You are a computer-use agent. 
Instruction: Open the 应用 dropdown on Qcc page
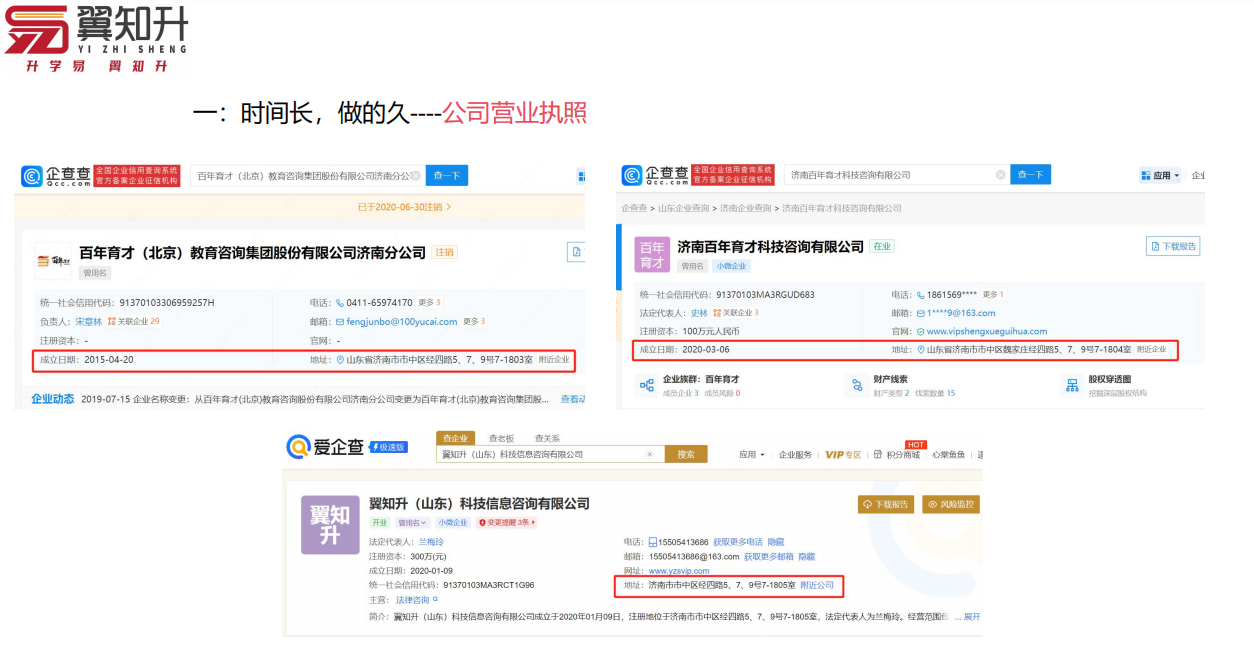coord(1160,175)
